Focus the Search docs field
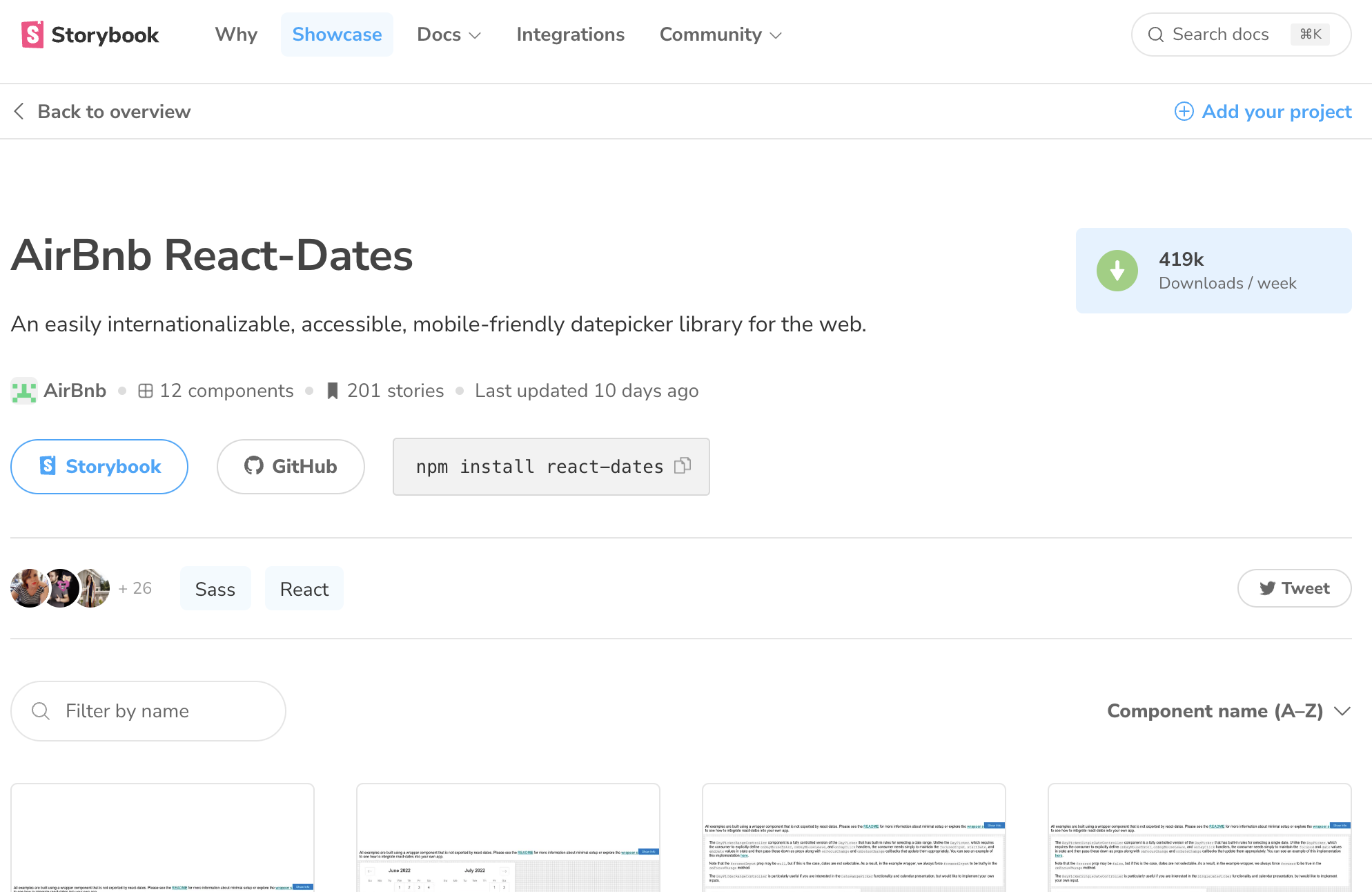Viewport: 1372px width, 892px height. pyautogui.click(x=1241, y=35)
